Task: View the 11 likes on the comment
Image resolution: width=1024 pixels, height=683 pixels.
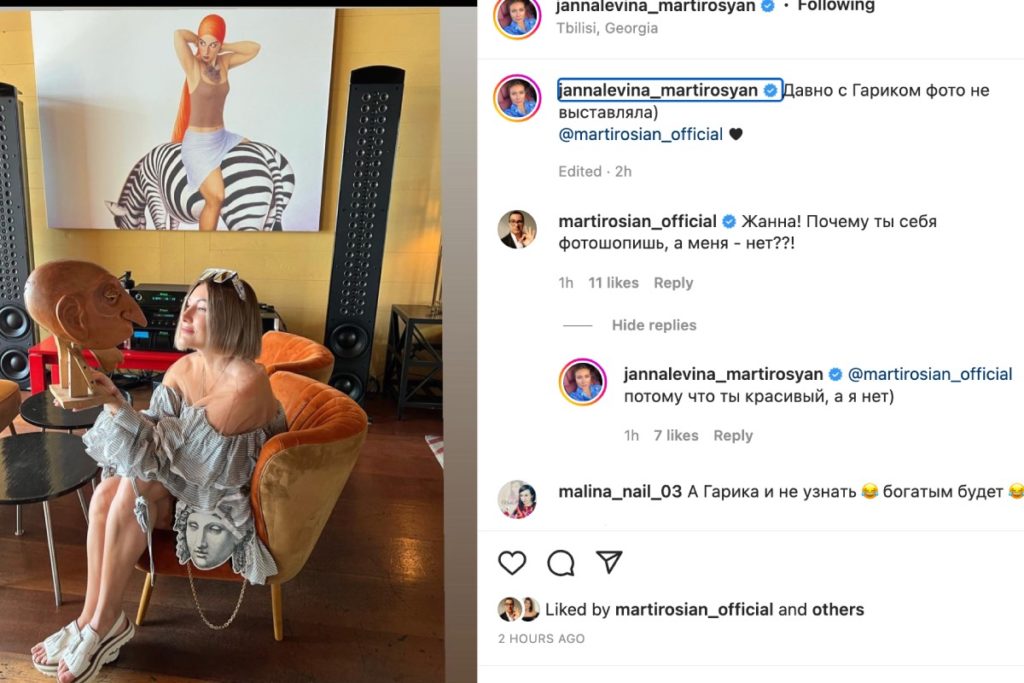Action: point(613,283)
